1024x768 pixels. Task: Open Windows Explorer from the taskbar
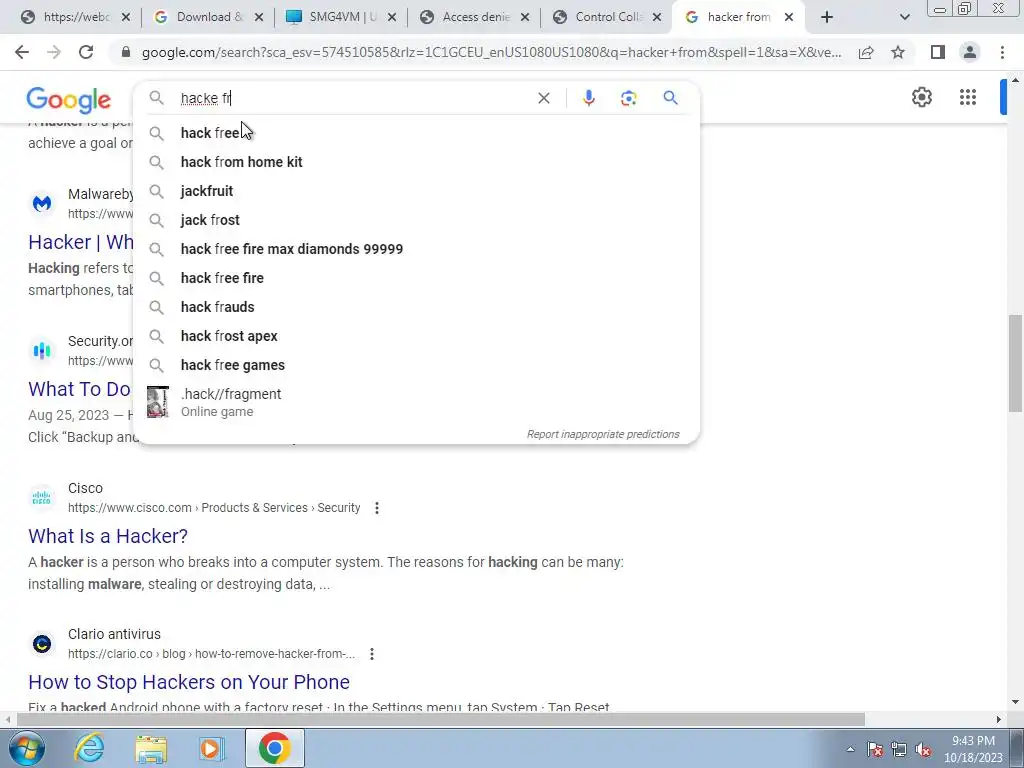point(151,748)
